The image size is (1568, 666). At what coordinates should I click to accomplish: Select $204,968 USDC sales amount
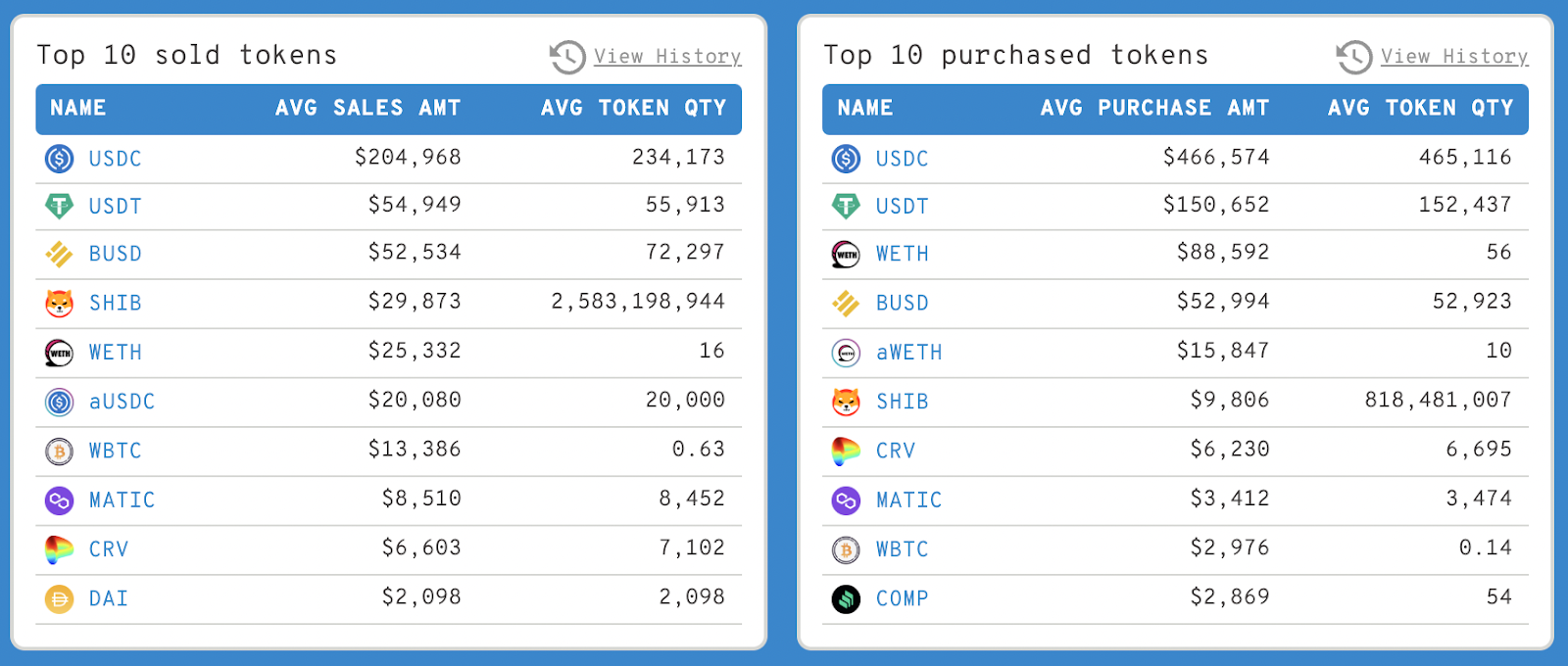pos(408,157)
